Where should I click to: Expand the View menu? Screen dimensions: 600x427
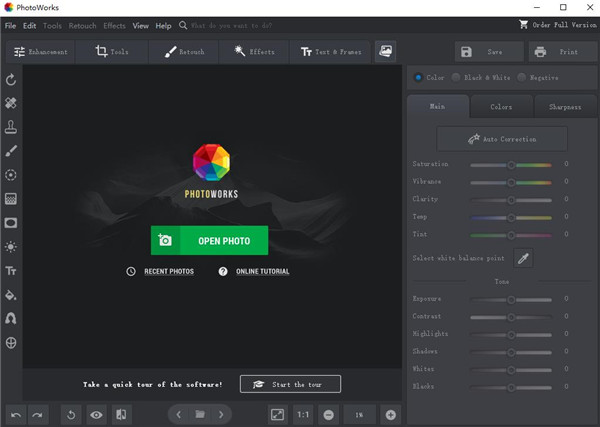(140, 25)
